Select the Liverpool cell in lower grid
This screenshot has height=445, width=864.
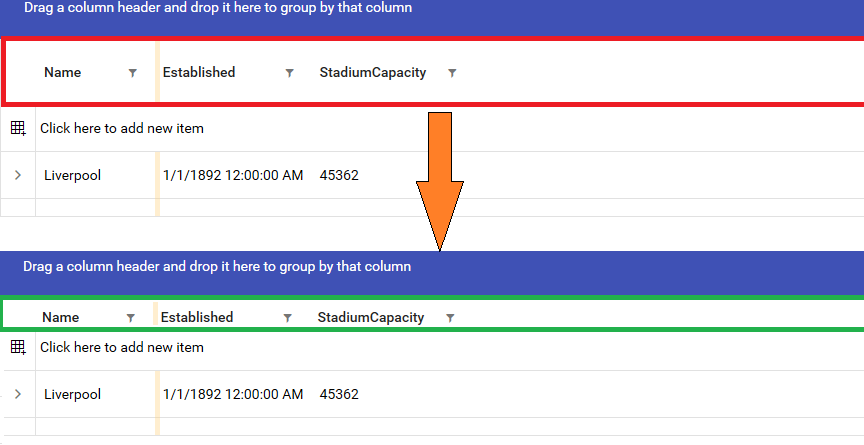tap(72, 395)
